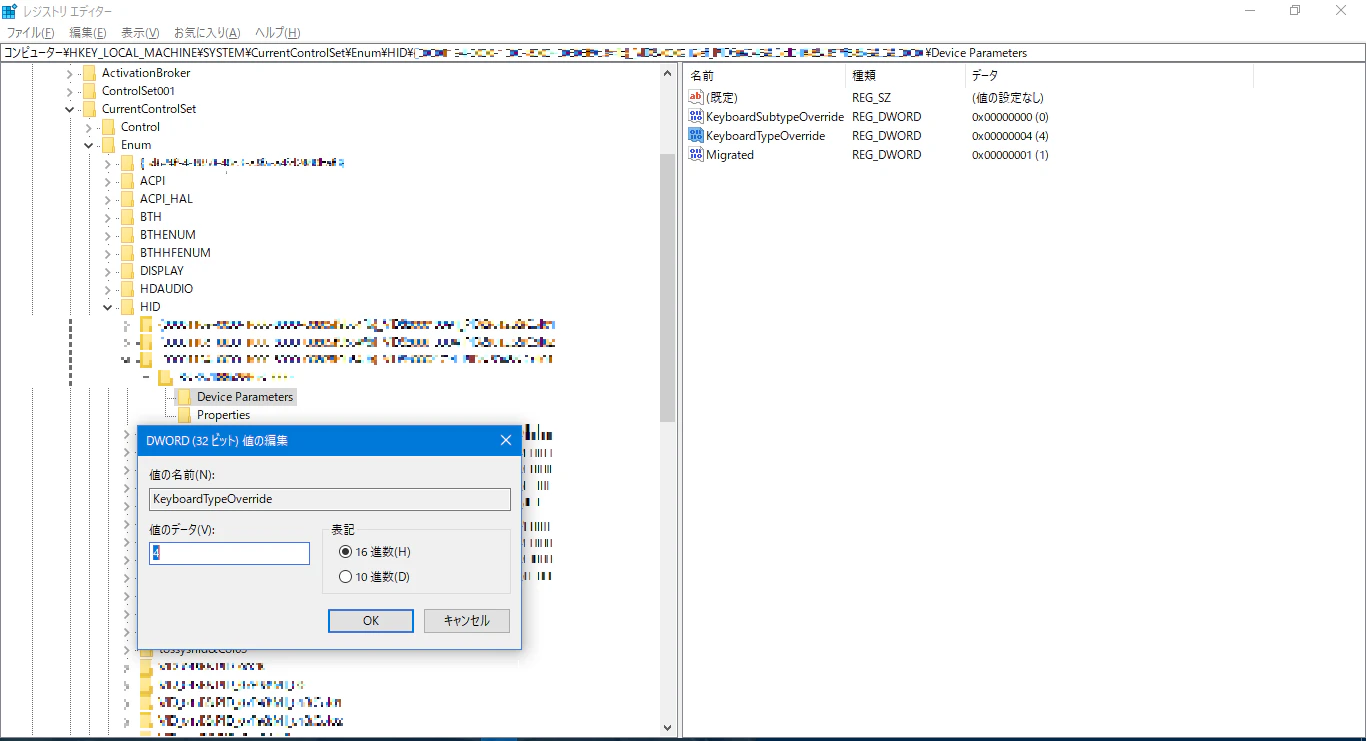The image size is (1366, 741).
Task: Expand the ActivationBroker key
Action: coord(69,73)
